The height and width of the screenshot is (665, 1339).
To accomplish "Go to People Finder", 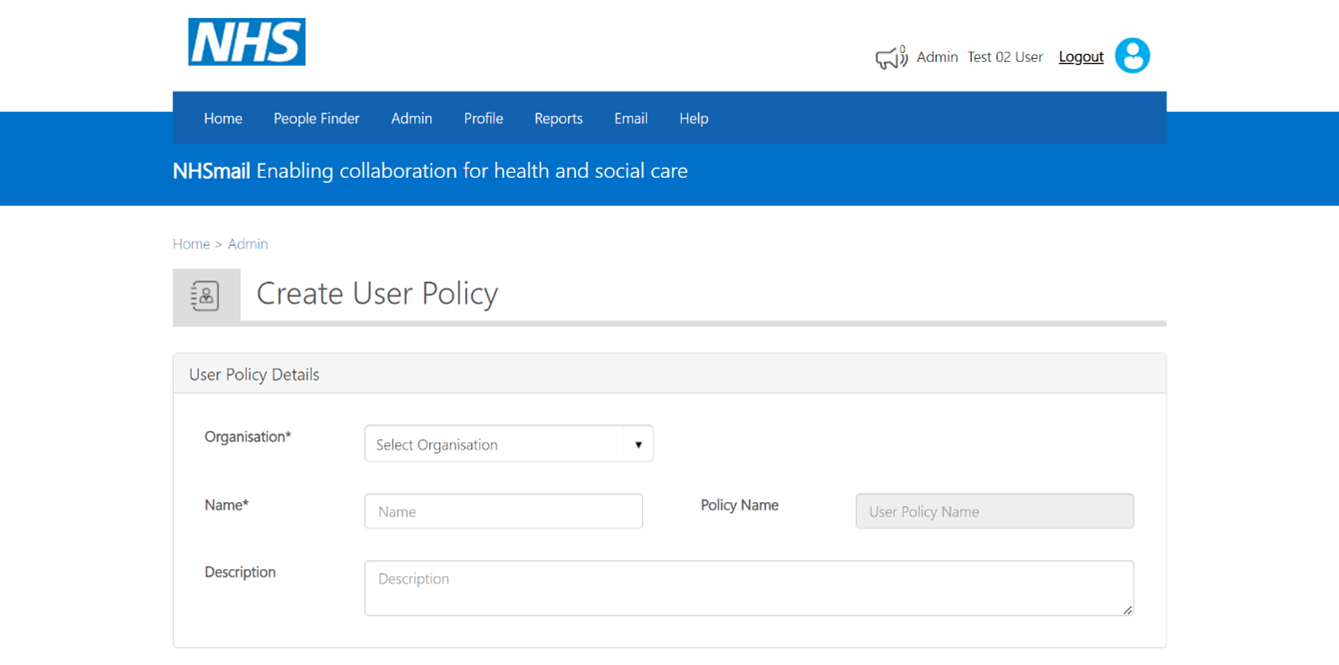I will tap(316, 118).
